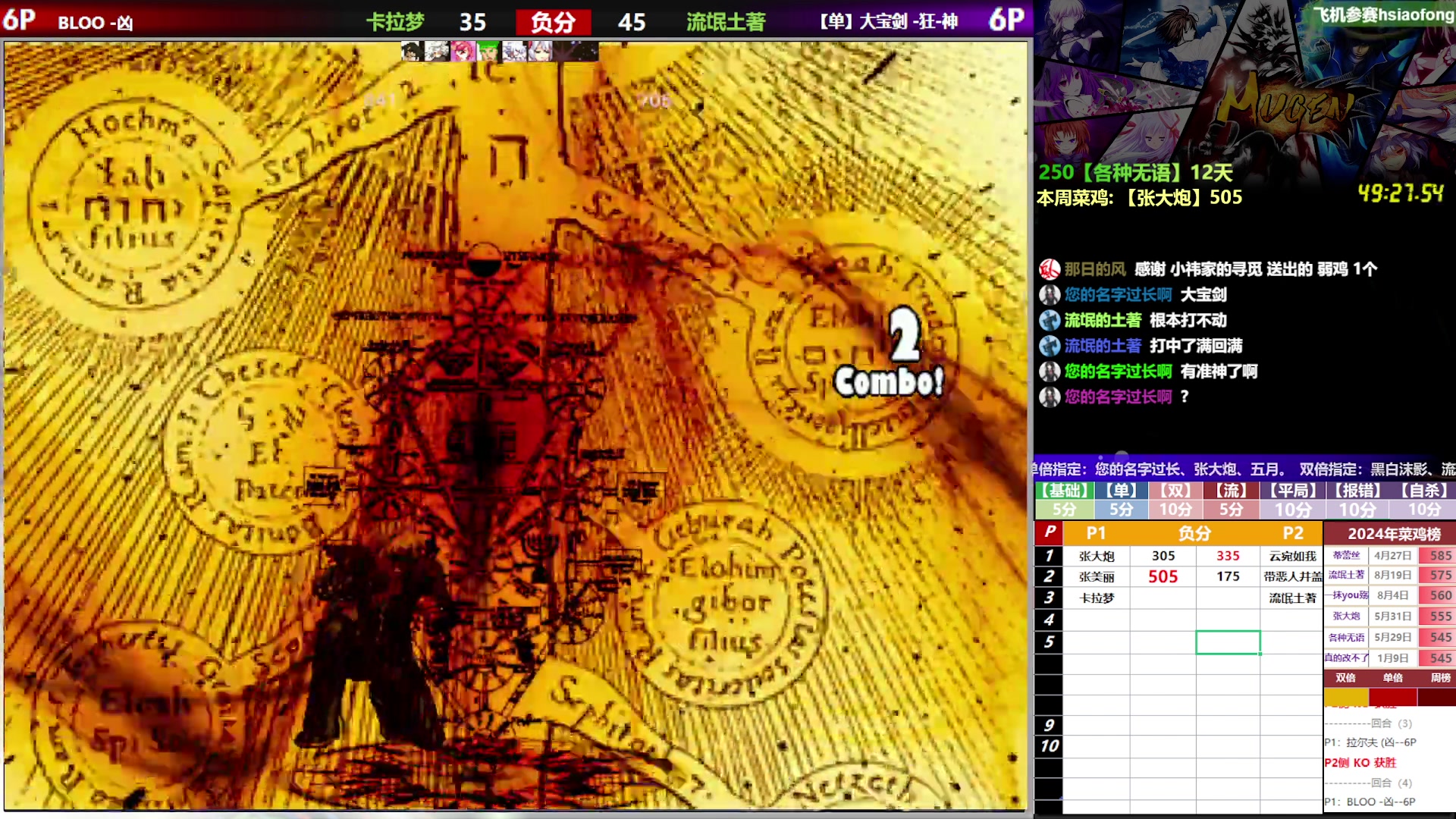The height and width of the screenshot is (819, 1456).
Task: Click the avatar next to 那日的风 in chat
Action: coord(1050,269)
